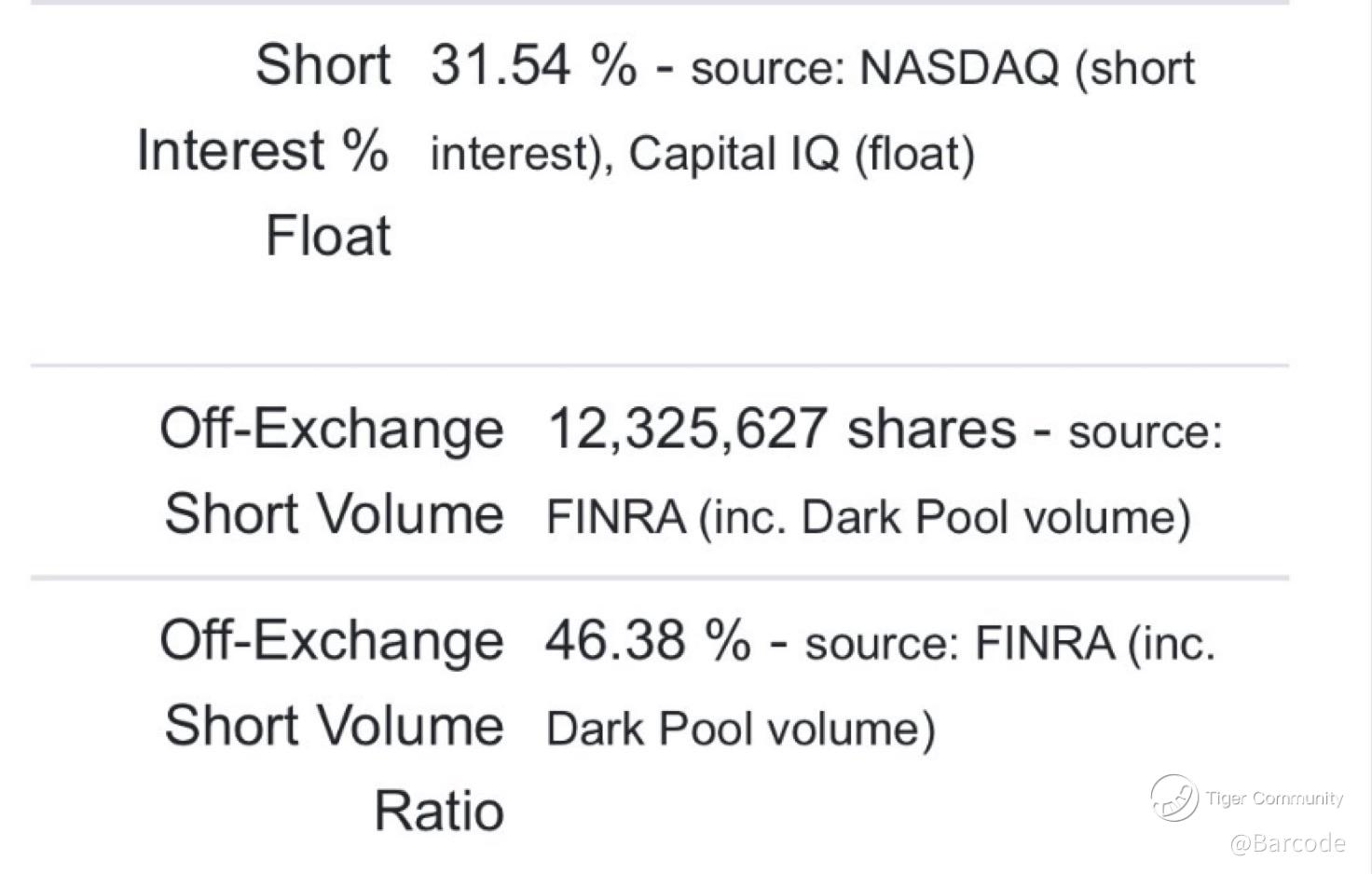Screen dimensions: 1372x874
Task: Click the word 'Ratio' in the bottom label
Action: tap(439, 811)
